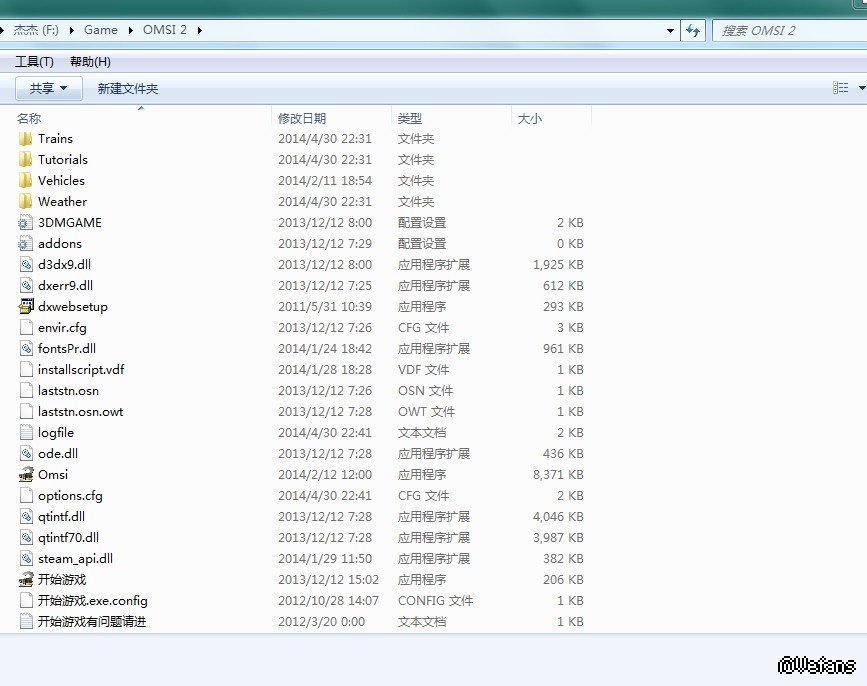Click the 2011/5/31 10:39 date cell

(x=325, y=307)
